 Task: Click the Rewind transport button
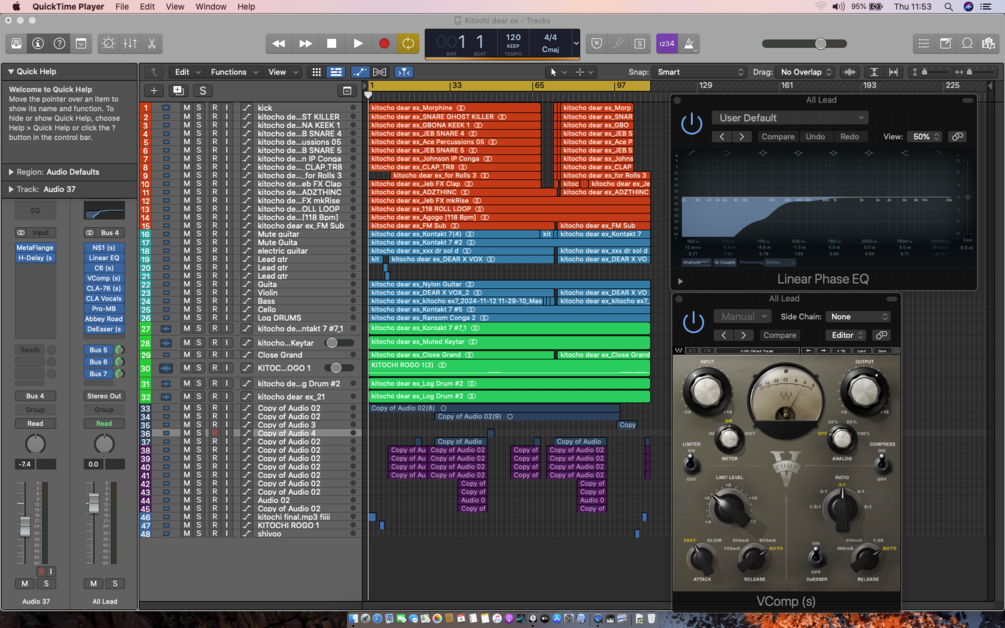coord(279,44)
